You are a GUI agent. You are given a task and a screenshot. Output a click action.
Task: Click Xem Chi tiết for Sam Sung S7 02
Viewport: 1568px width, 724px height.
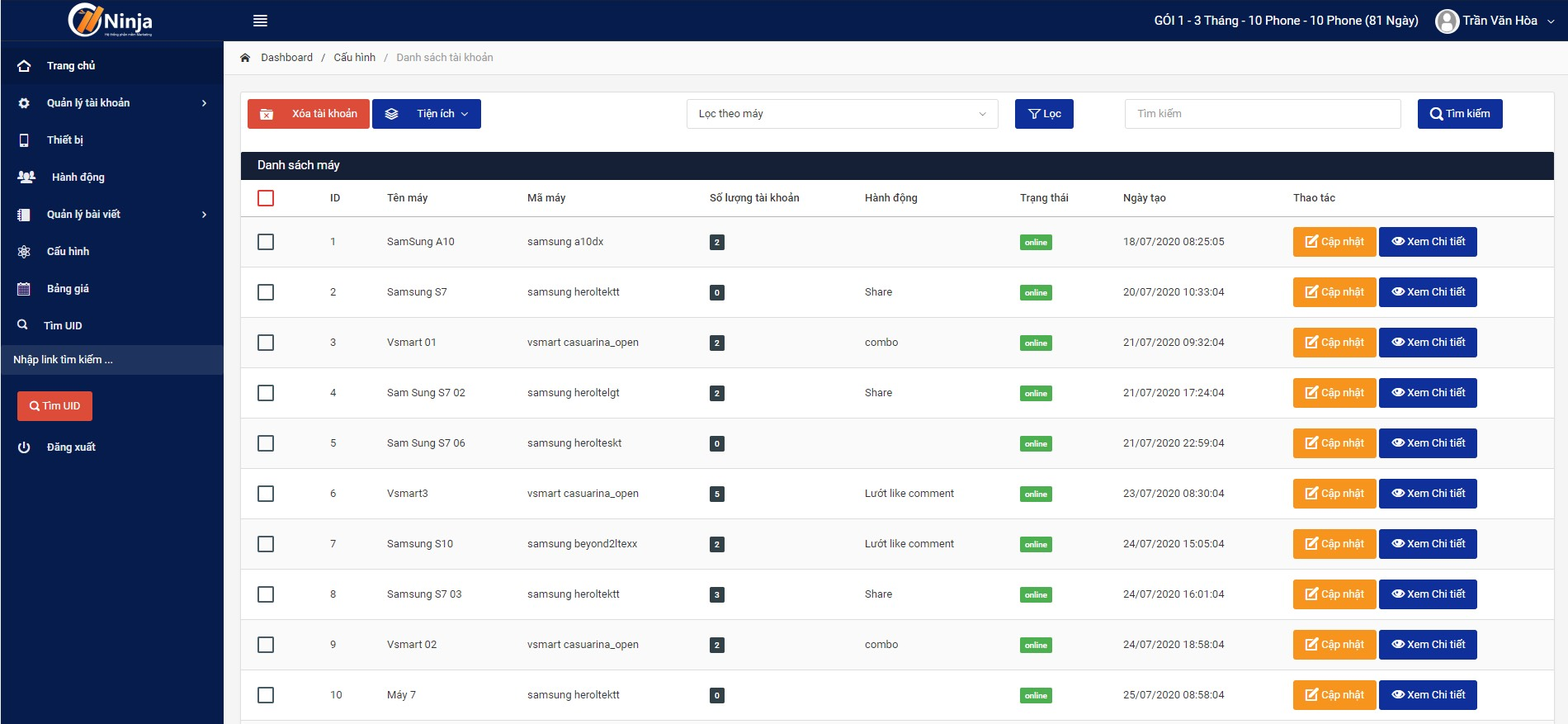click(x=1428, y=393)
